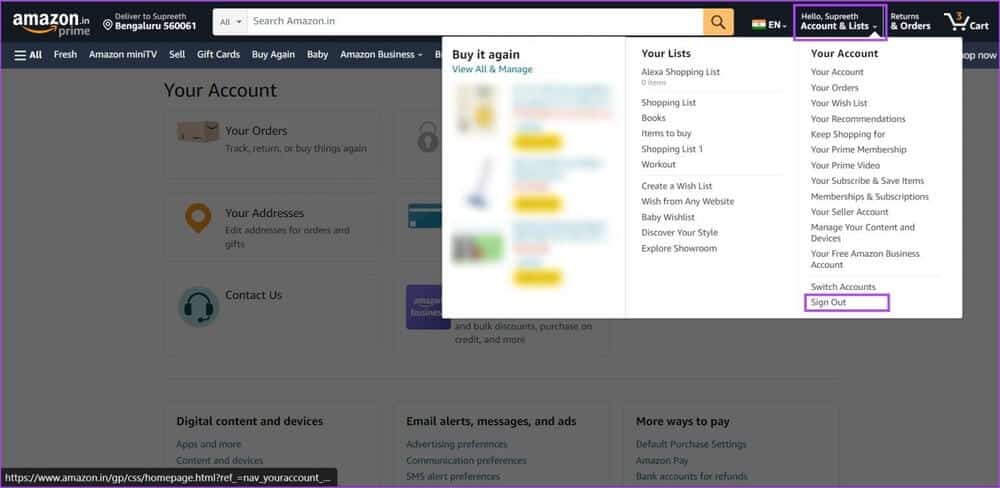This screenshot has width=1000, height=488.
Task: Click Apps and more link
Action: point(209,444)
